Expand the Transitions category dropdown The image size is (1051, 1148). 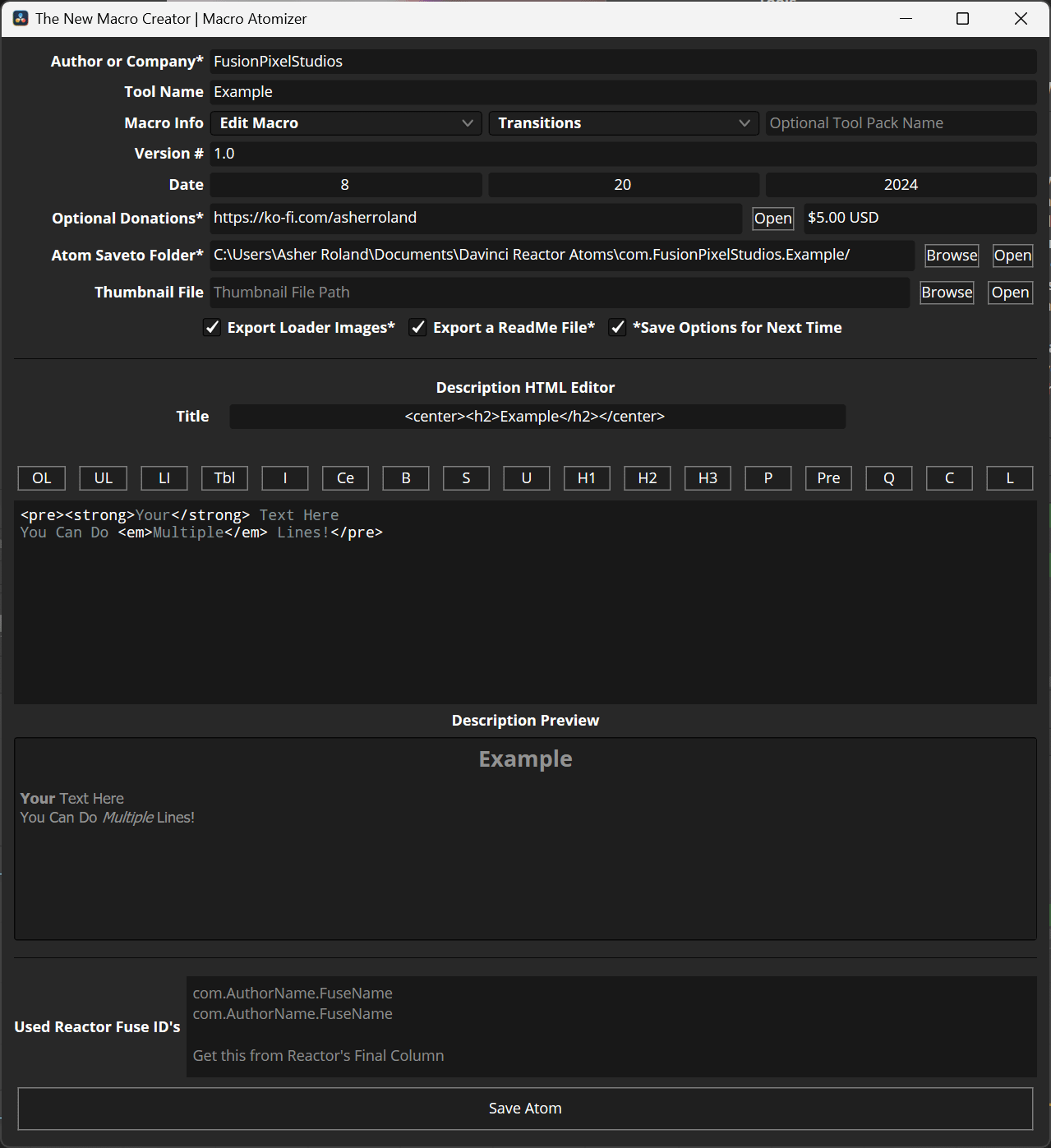624,123
